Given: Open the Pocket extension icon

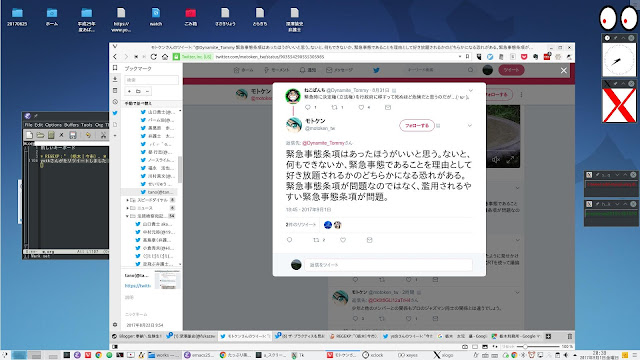Looking at the screenshot, I should pos(524,57).
